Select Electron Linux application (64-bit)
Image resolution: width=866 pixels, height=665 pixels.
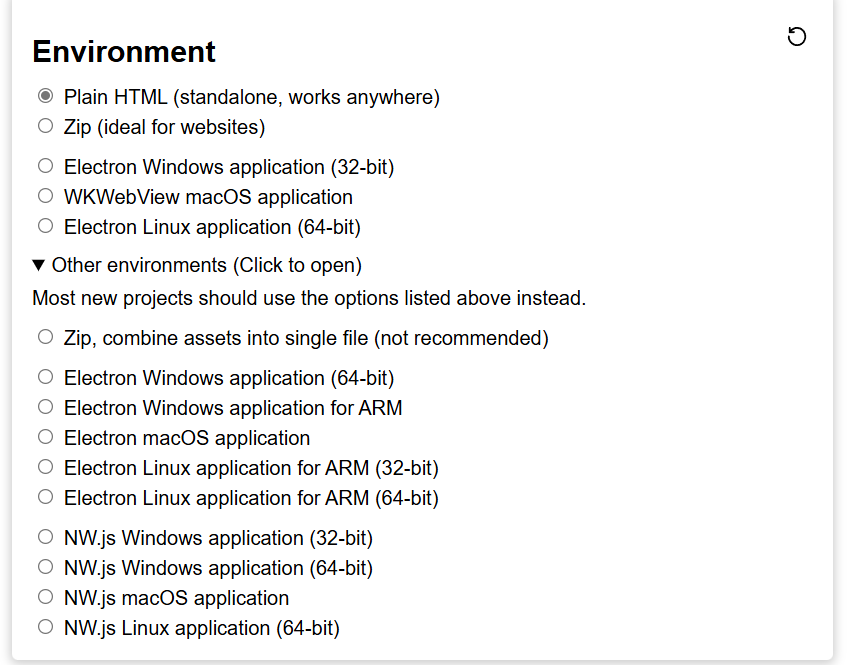45,225
